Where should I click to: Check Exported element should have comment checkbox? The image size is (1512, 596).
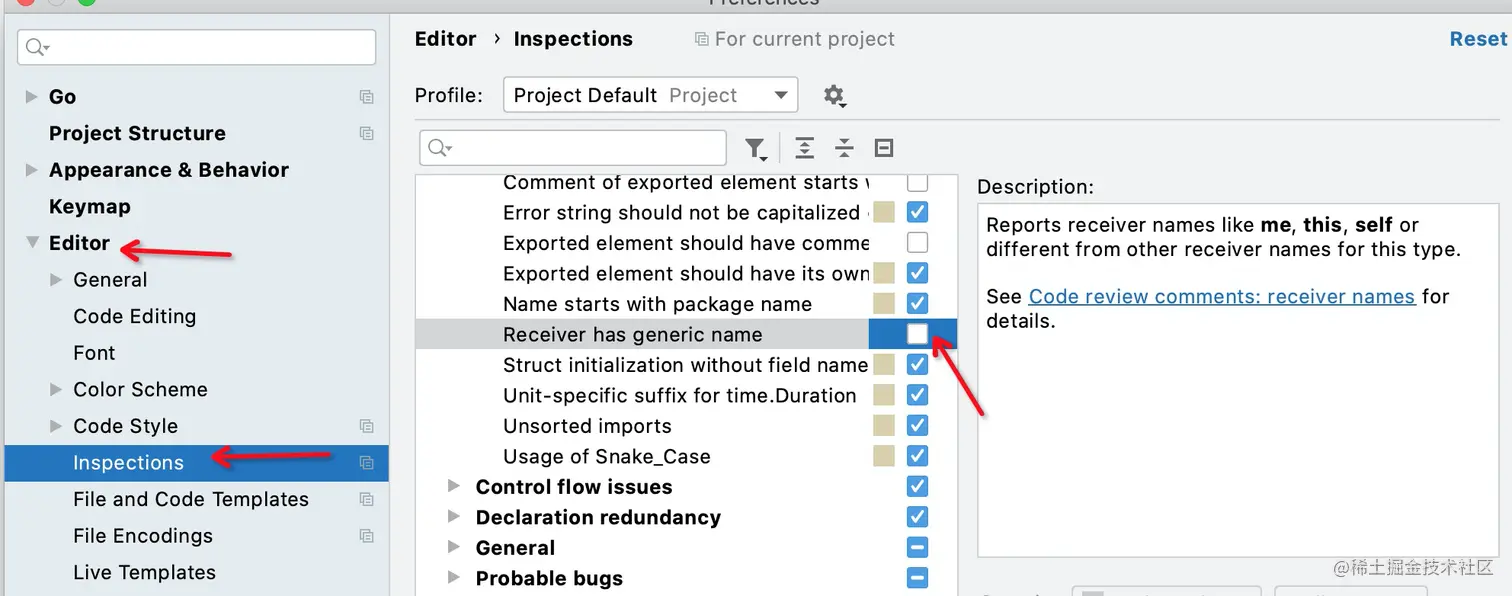(917, 243)
